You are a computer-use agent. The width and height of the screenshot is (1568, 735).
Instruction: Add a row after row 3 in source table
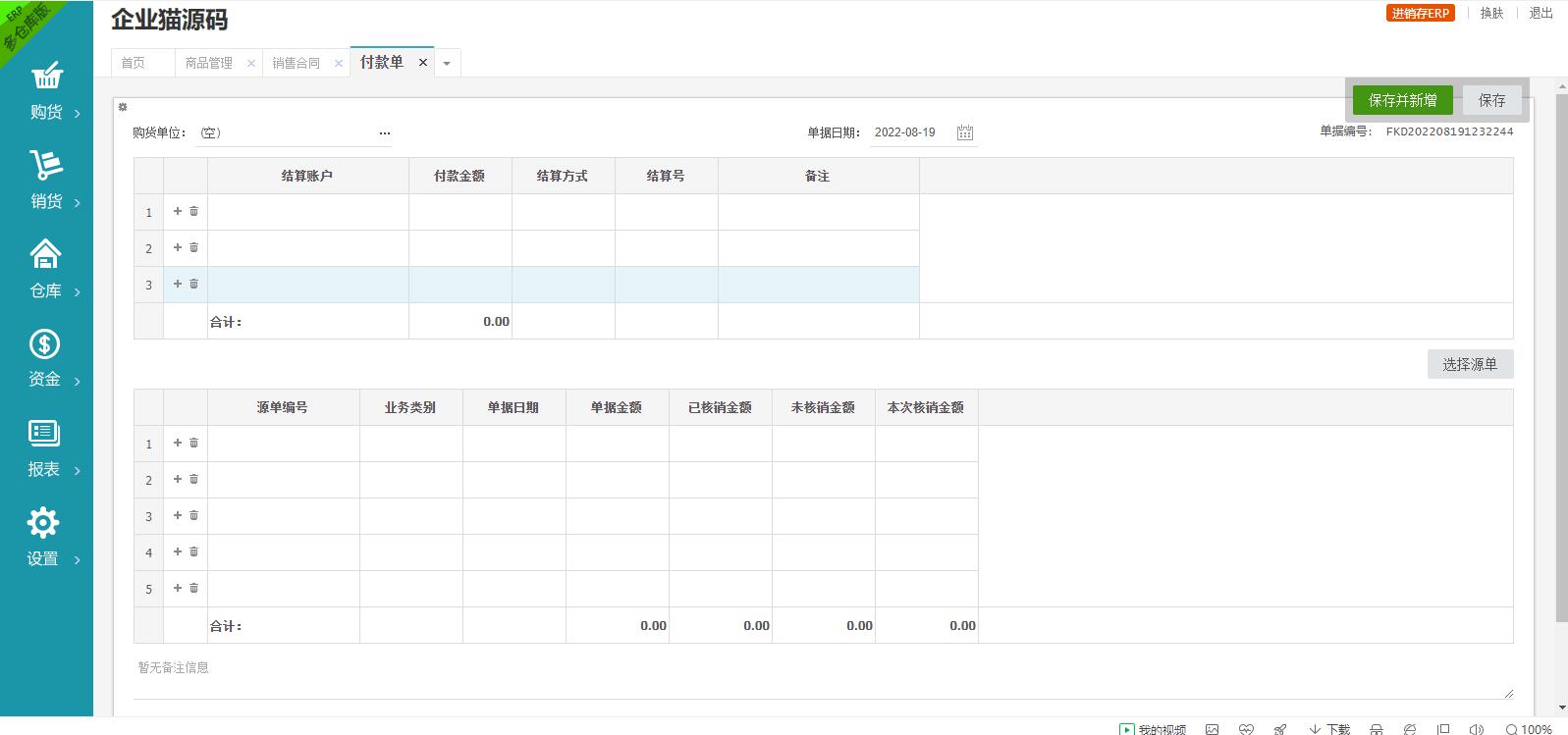point(178,515)
